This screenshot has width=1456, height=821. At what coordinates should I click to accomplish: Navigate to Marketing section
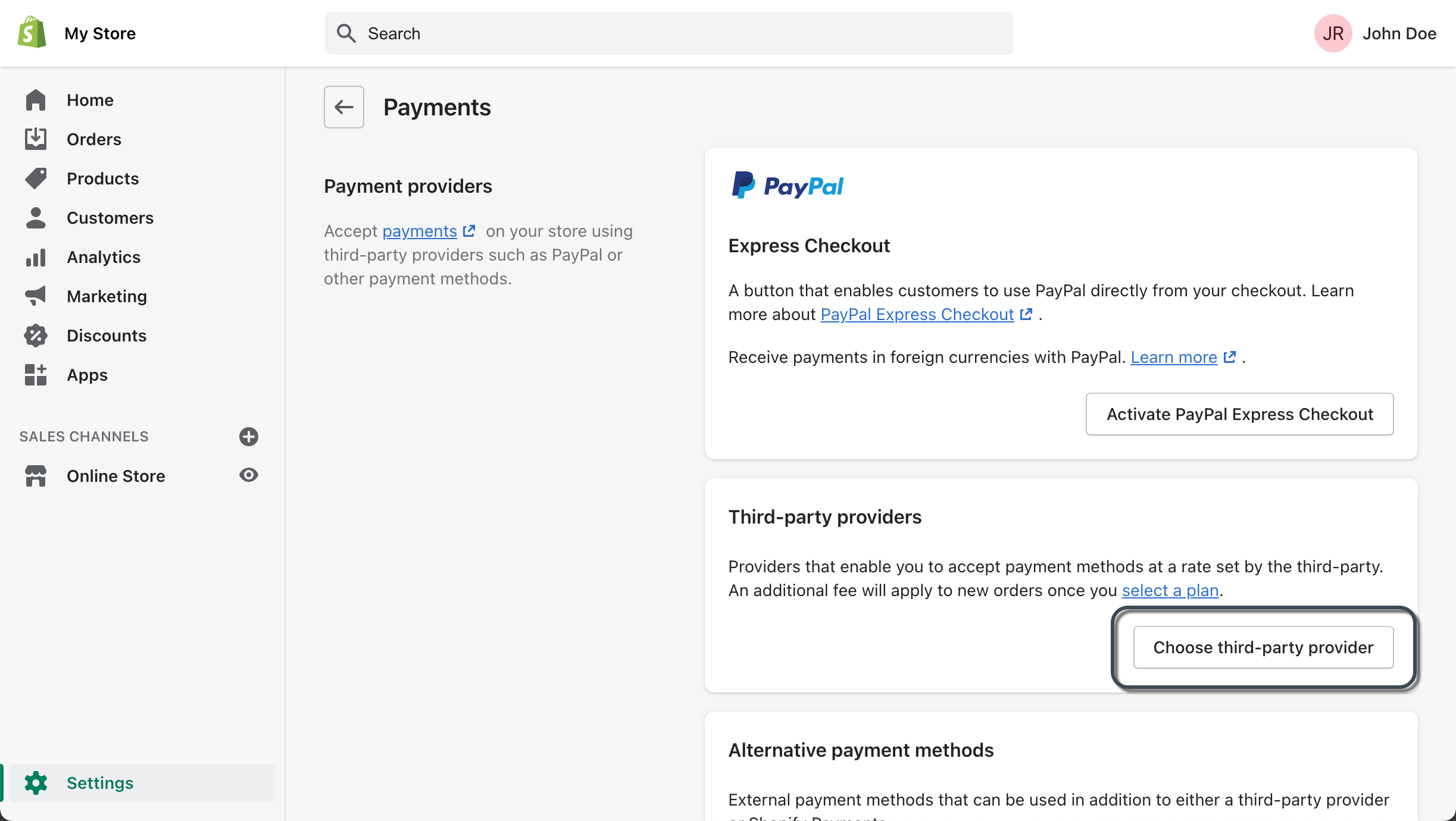pos(107,296)
